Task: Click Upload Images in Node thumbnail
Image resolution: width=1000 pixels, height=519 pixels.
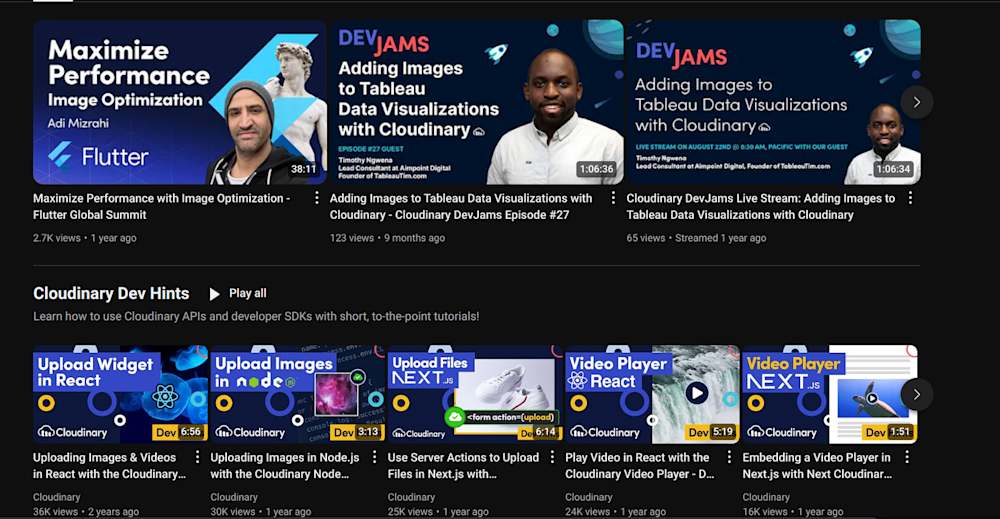Action: pyautogui.click(x=298, y=394)
